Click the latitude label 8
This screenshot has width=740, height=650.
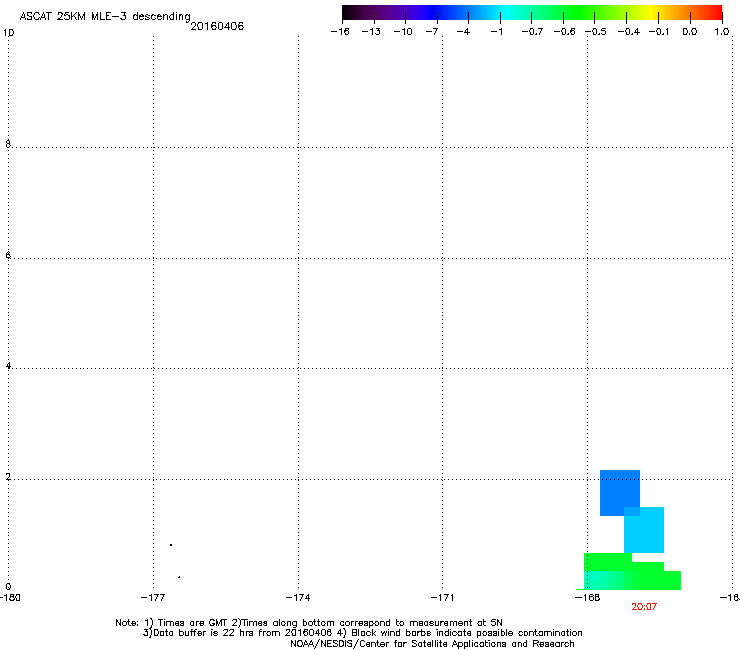click(8, 144)
